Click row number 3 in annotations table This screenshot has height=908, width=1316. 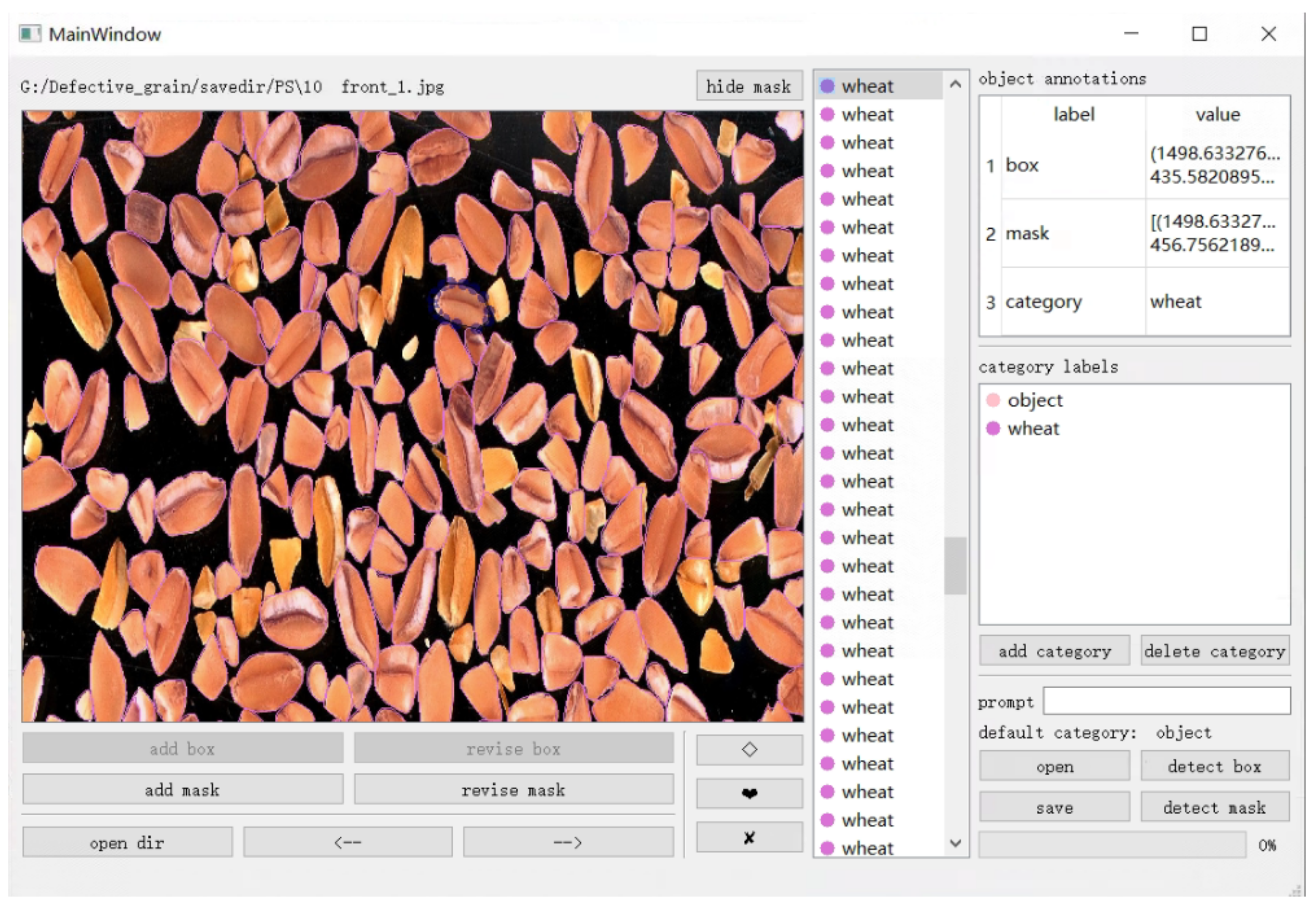click(991, 302)
